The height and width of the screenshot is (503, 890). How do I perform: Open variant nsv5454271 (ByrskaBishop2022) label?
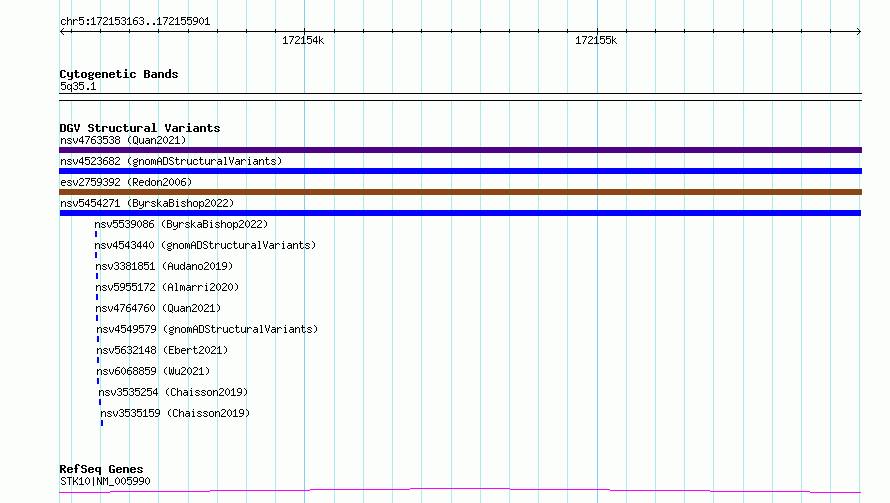coord(147,203)
